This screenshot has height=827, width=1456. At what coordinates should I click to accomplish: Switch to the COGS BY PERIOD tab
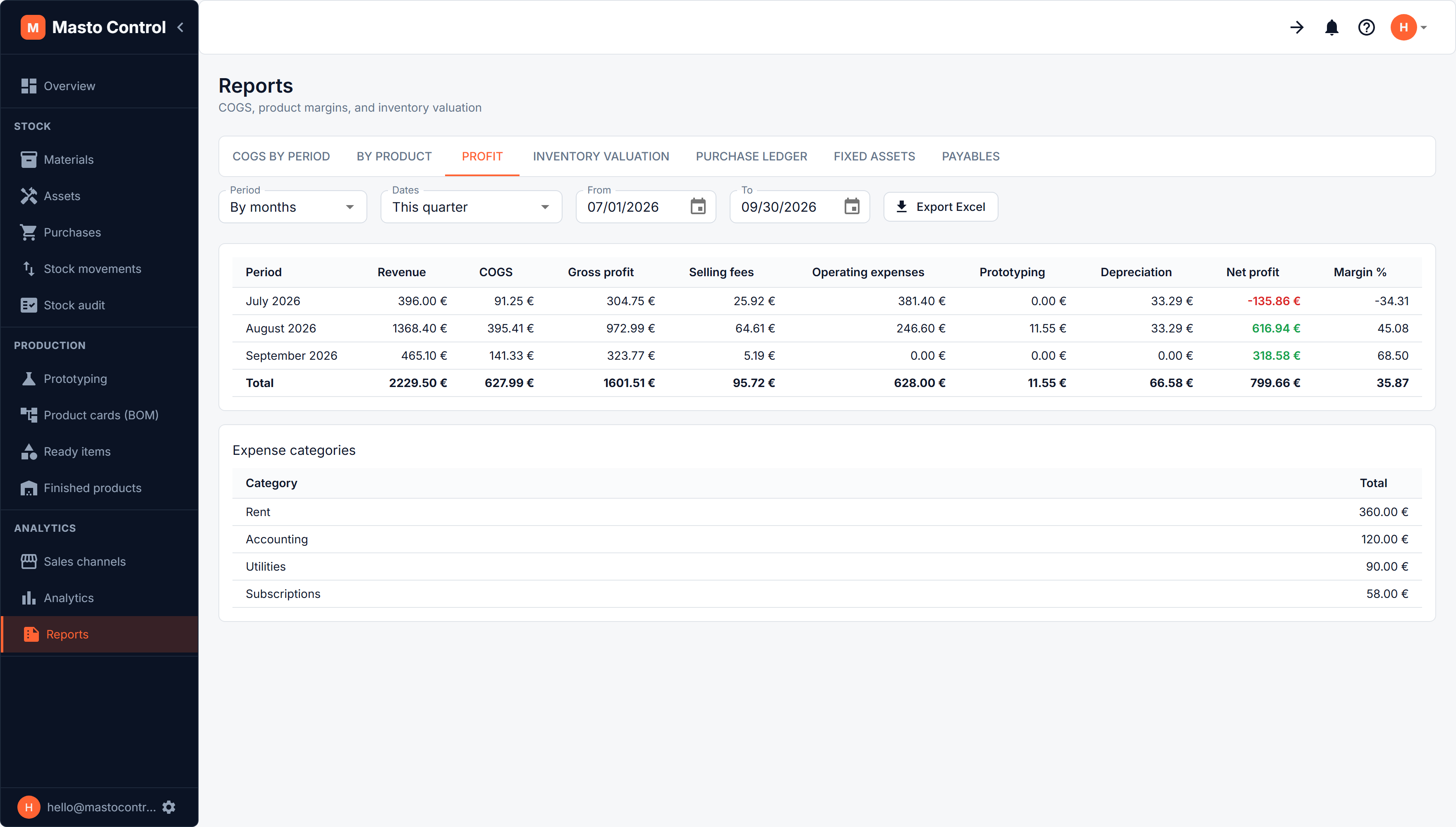point(281,156)
